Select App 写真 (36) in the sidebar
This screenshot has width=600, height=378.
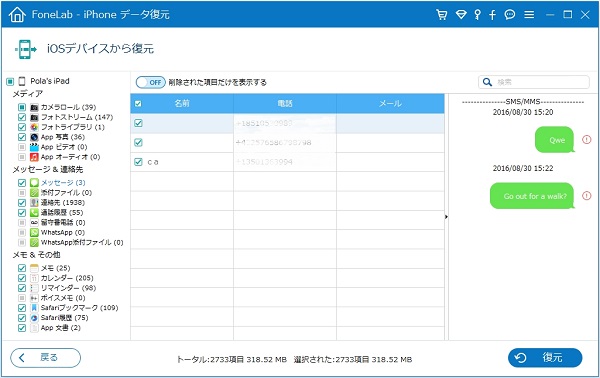[63, 137]
